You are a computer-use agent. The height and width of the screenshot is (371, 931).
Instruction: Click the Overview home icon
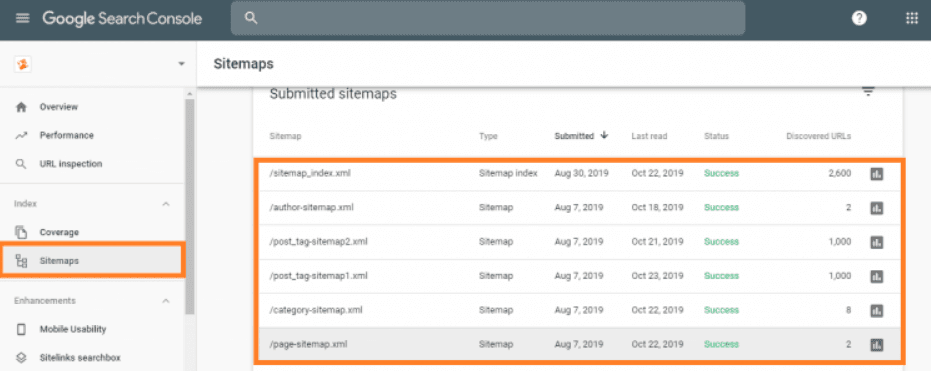click(21, 107)
